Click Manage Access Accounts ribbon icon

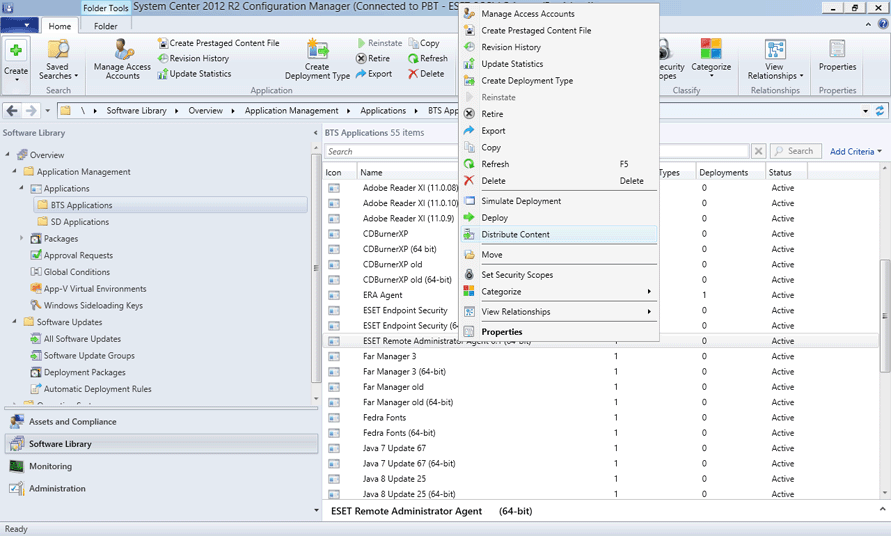tap(122, 59)
